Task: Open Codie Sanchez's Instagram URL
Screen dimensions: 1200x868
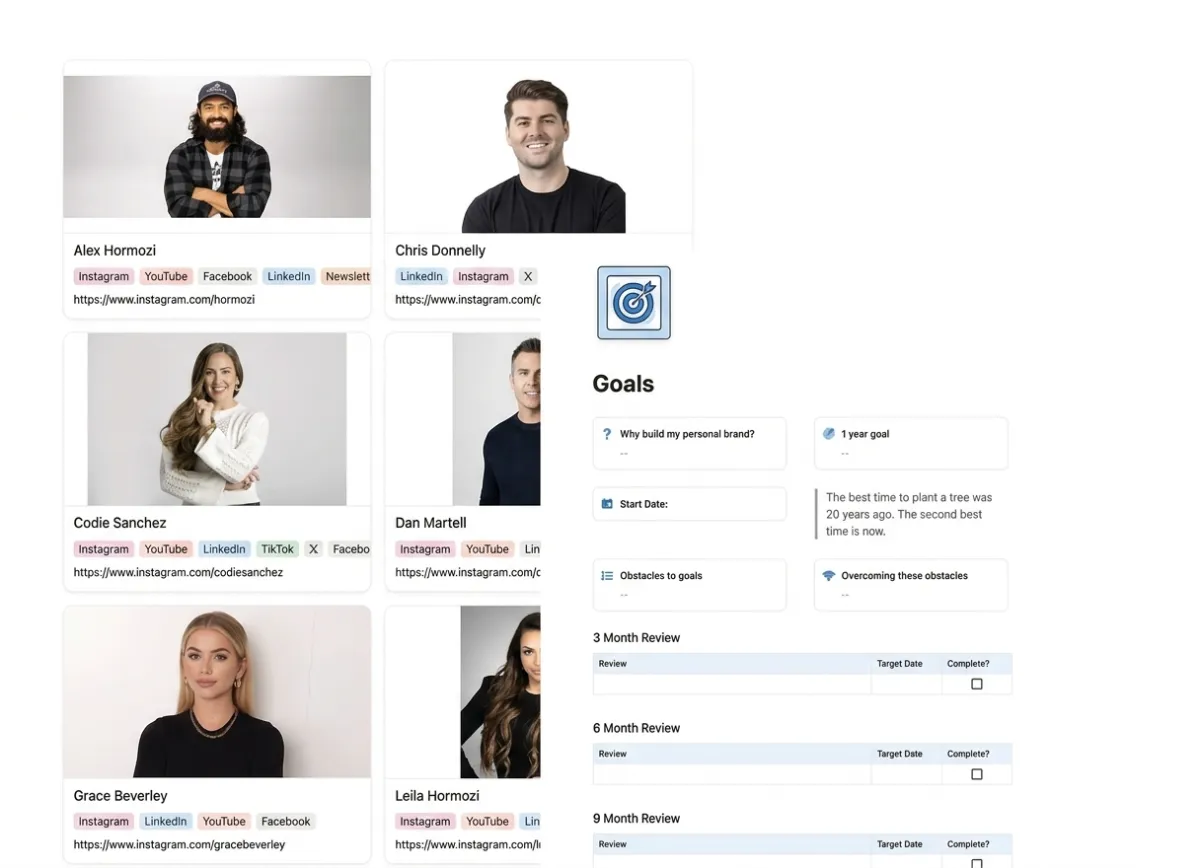Action: tap(178, 572)
